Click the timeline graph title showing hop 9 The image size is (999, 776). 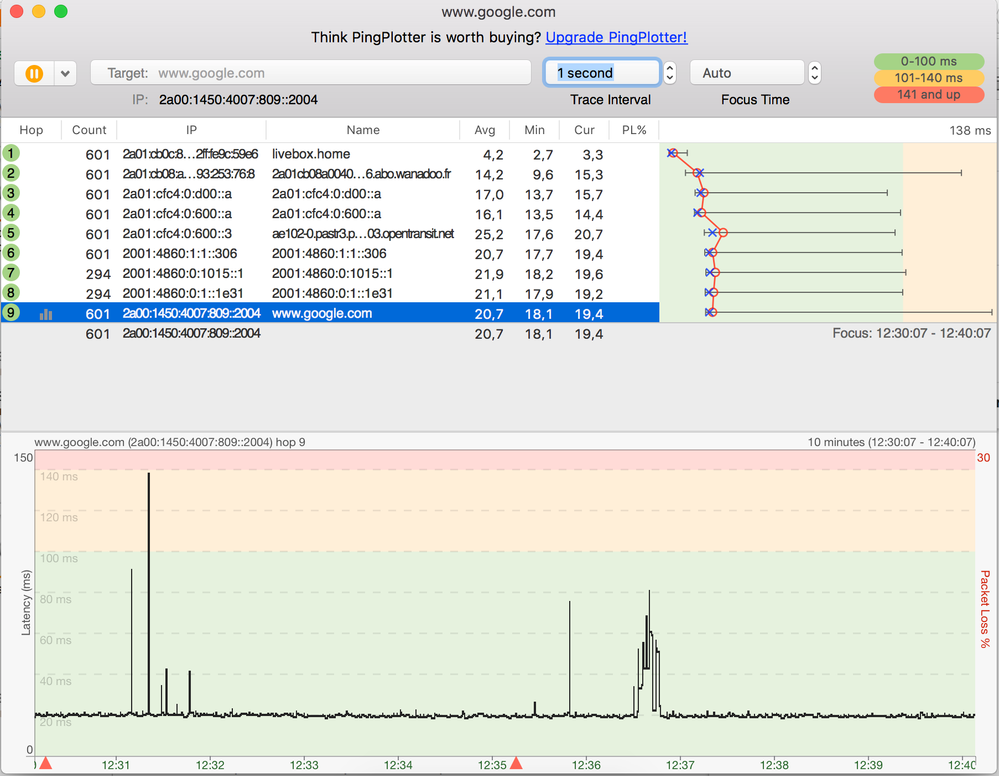(x=169, y=442)
